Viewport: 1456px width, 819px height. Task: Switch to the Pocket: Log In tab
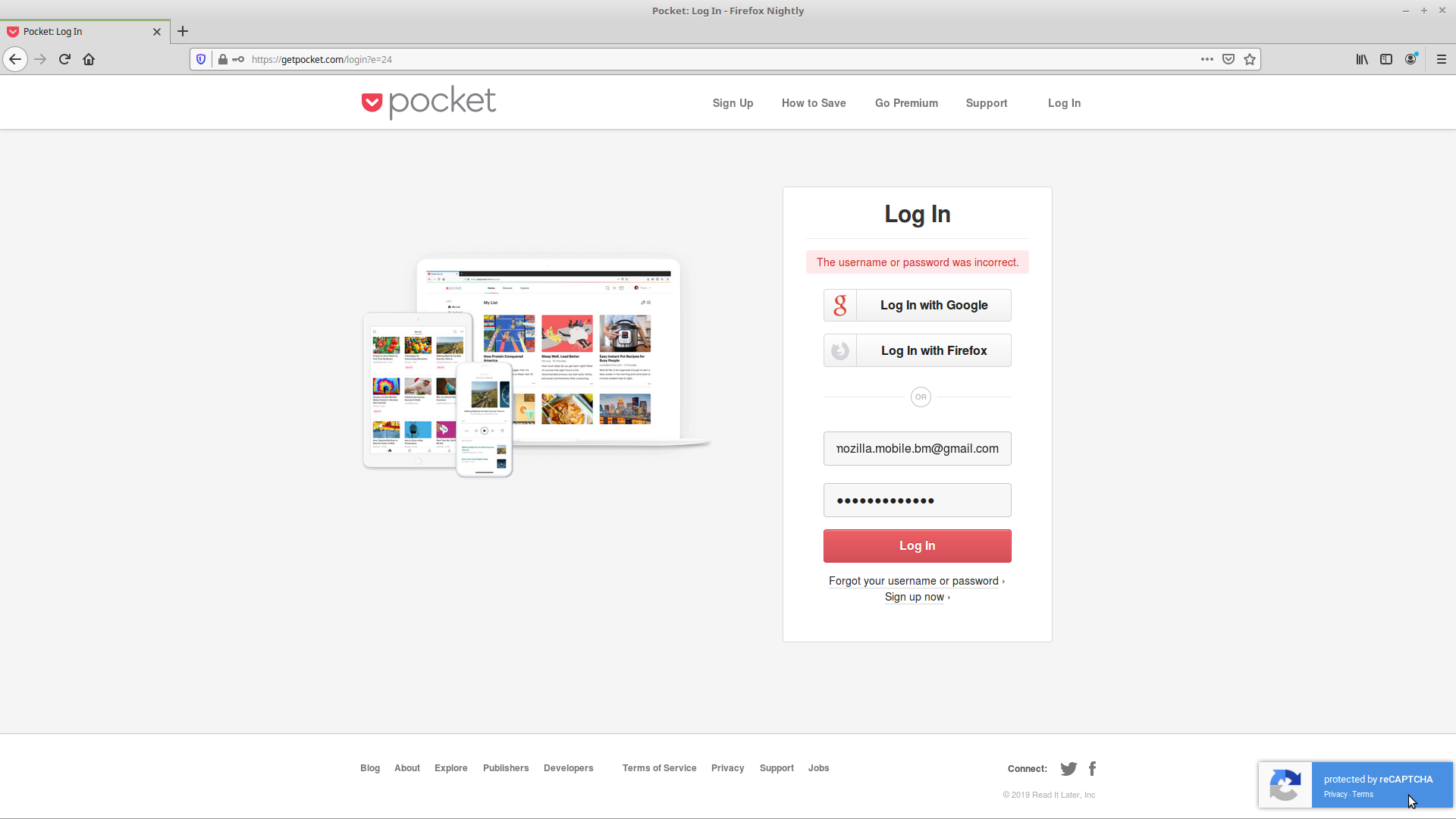point(76,31)
